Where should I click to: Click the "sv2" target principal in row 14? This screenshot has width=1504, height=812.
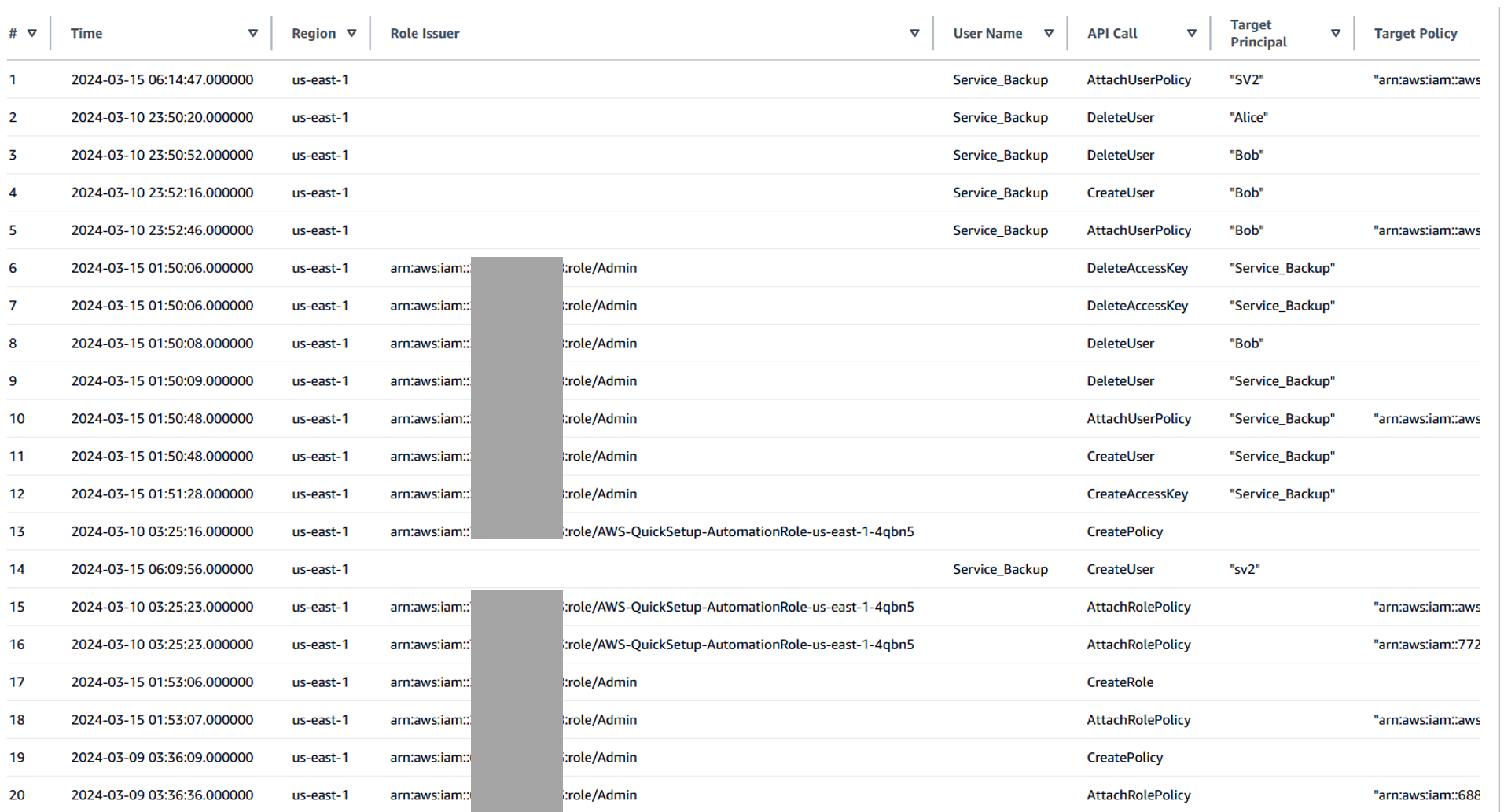[1244, 569]
